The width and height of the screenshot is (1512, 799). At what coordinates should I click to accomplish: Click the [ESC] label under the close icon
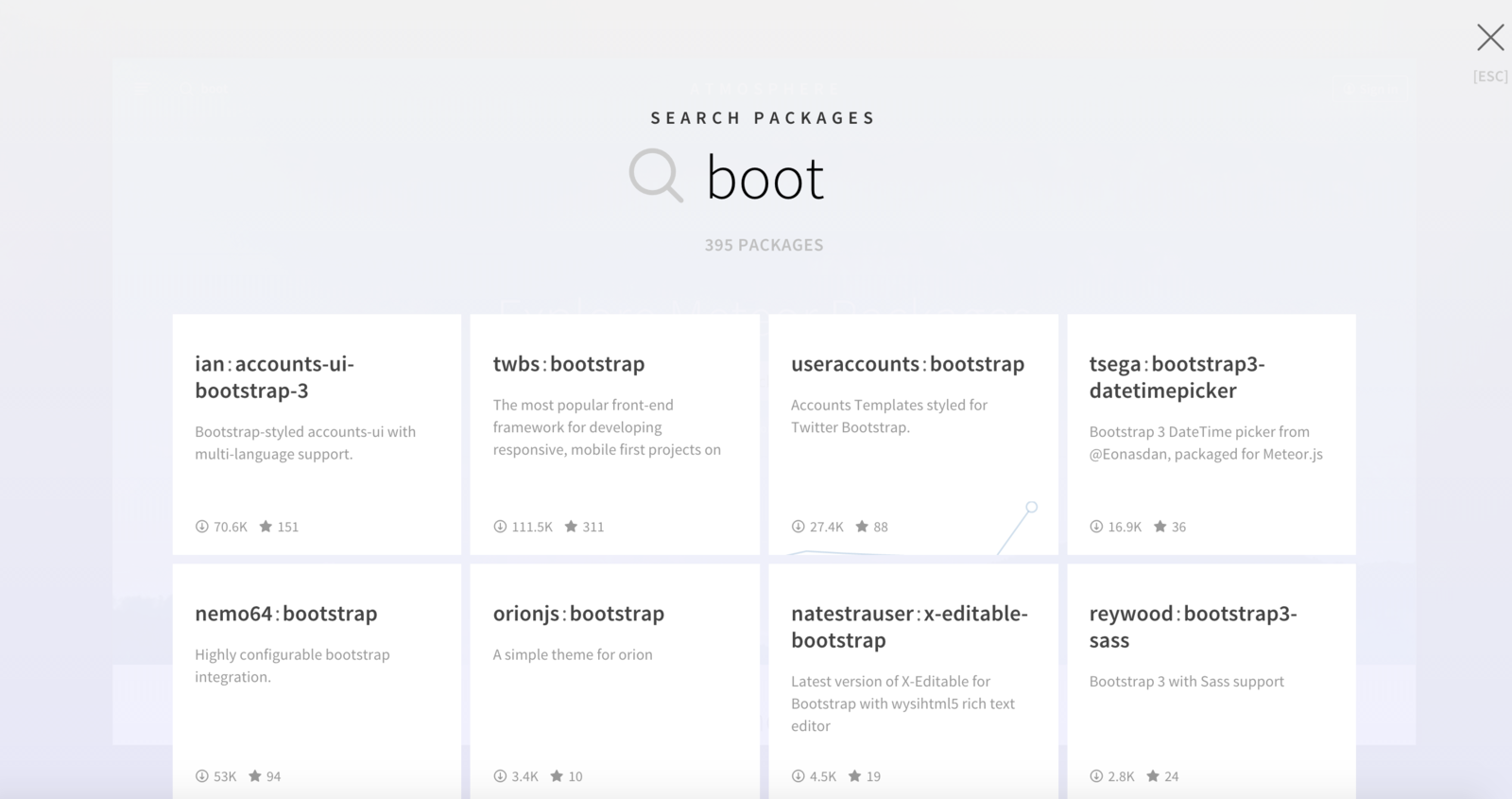click(1490, 77)
